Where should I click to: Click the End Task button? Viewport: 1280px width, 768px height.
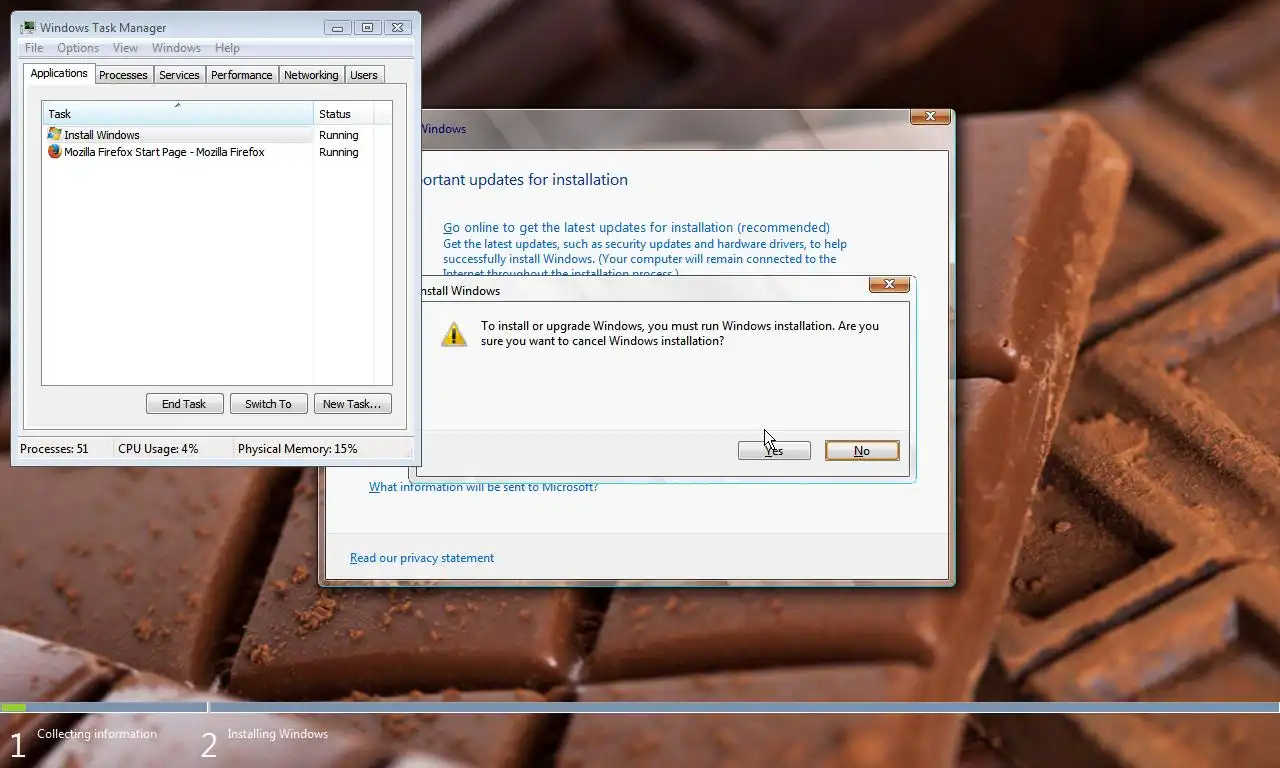tap(184, 404)
